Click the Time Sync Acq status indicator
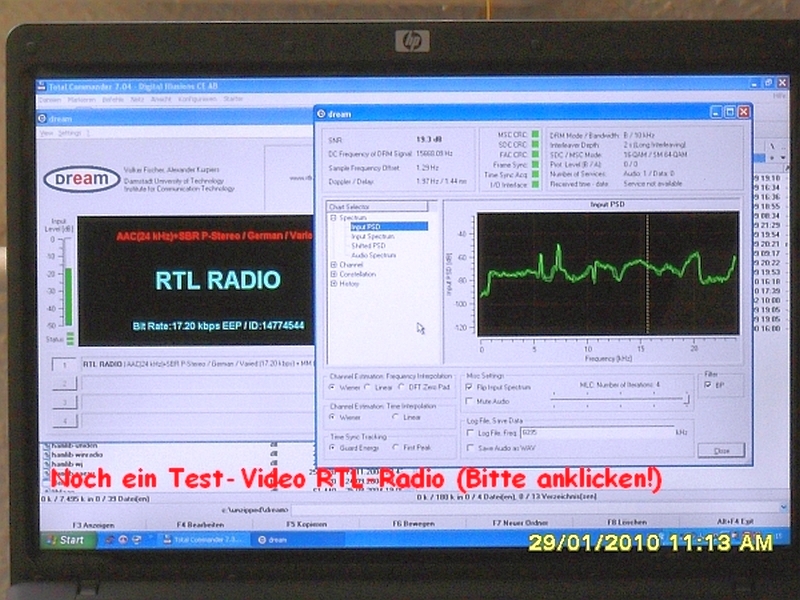800x600 pixels. [x=535, y=174]
